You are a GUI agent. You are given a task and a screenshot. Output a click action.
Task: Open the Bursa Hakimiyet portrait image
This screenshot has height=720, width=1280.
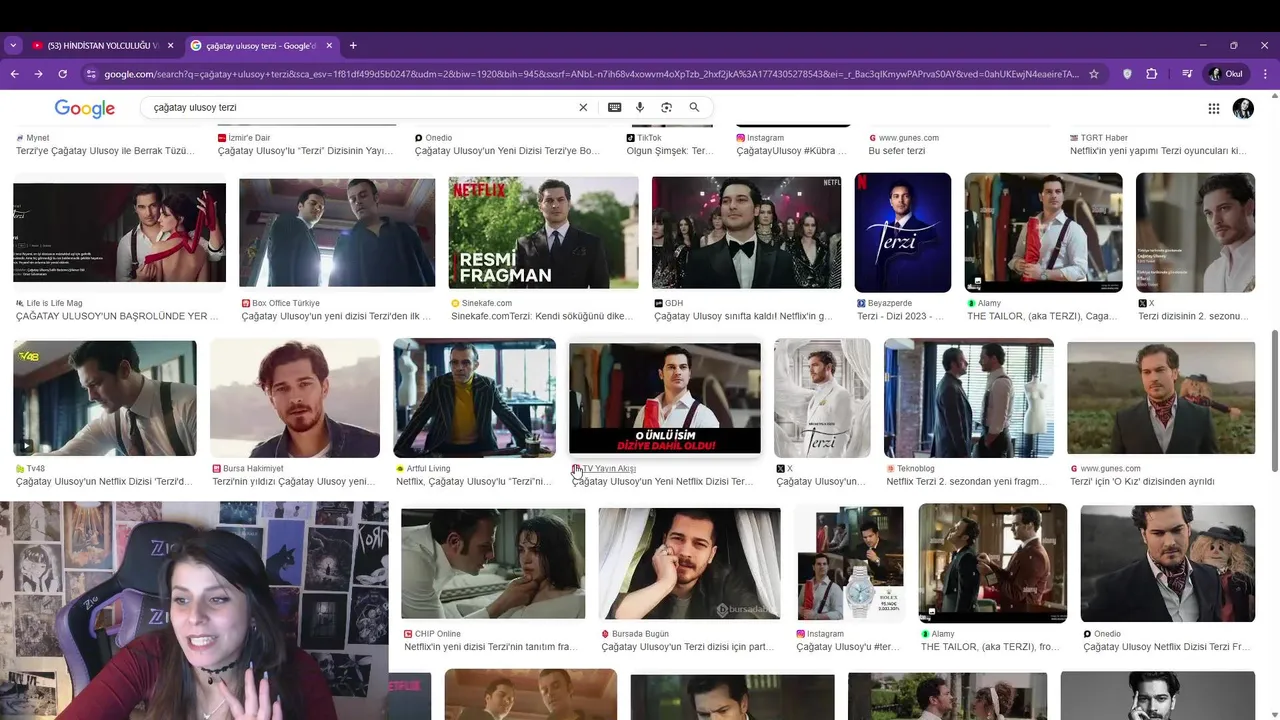(295, 398)
